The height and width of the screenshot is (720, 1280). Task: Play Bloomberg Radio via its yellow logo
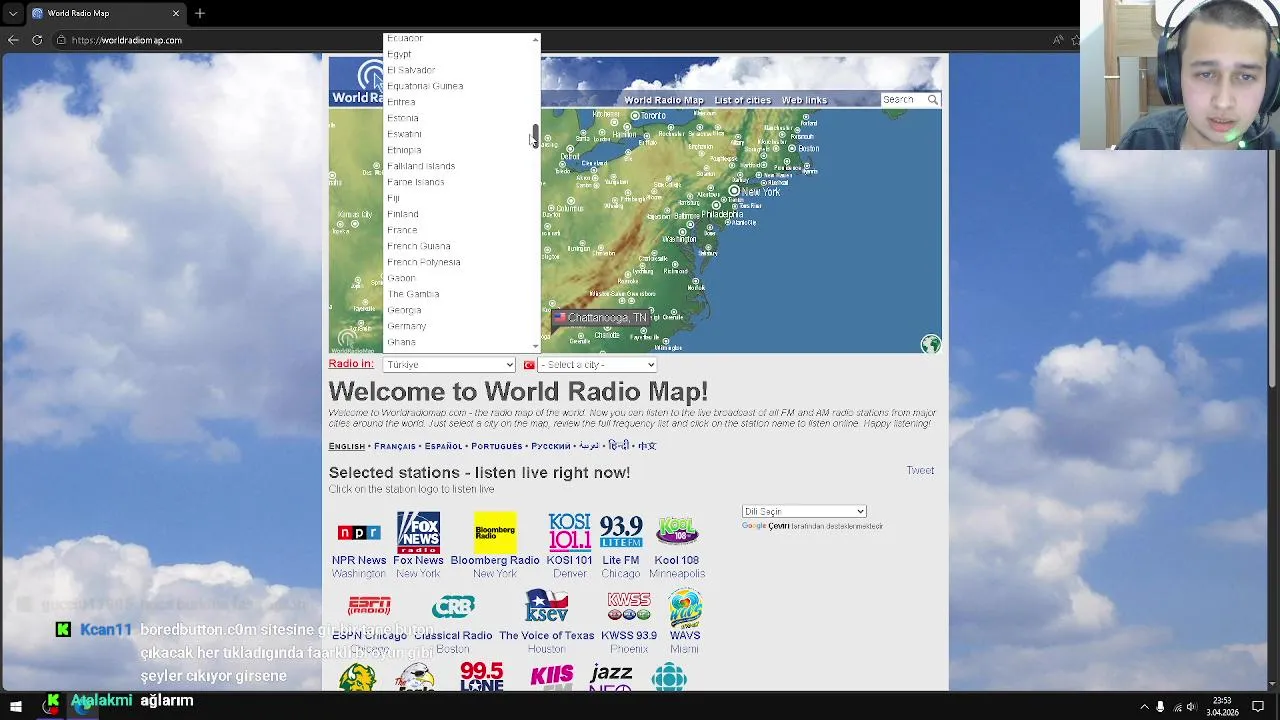pos(495,532)
